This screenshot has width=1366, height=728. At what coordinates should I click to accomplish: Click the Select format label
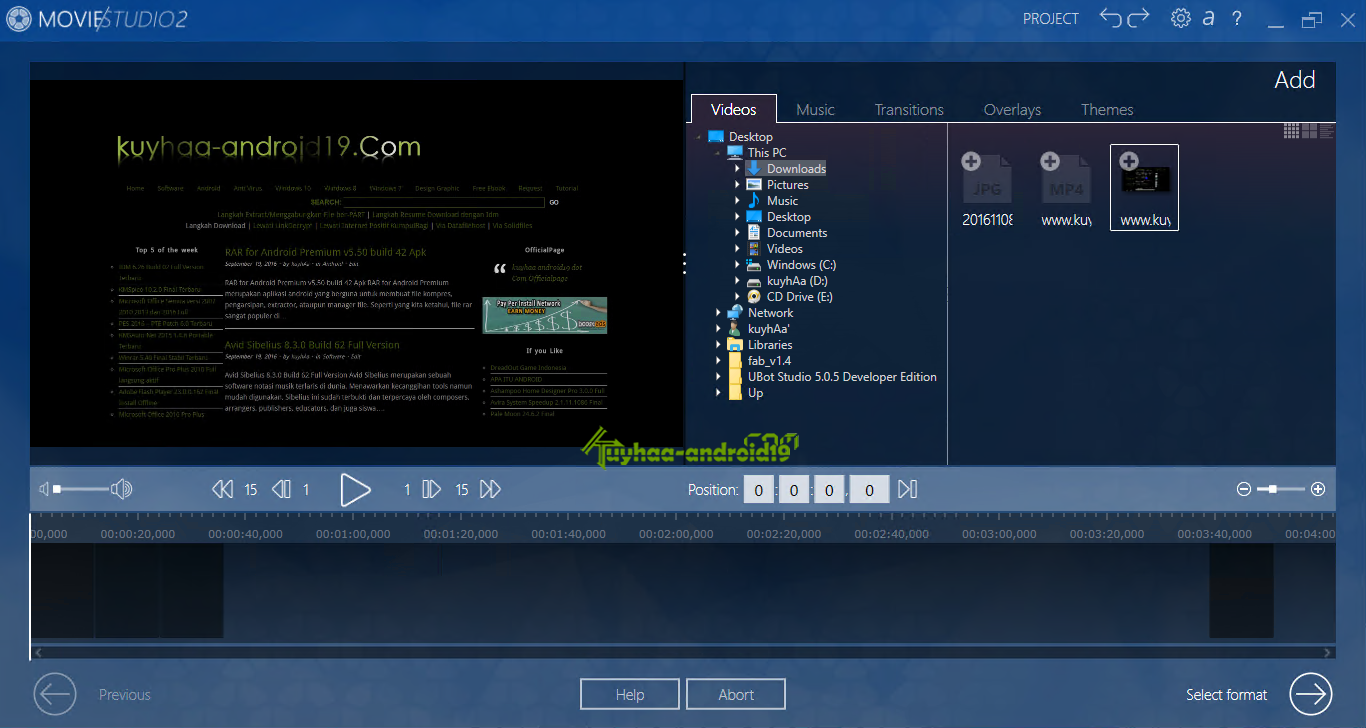1226,695
